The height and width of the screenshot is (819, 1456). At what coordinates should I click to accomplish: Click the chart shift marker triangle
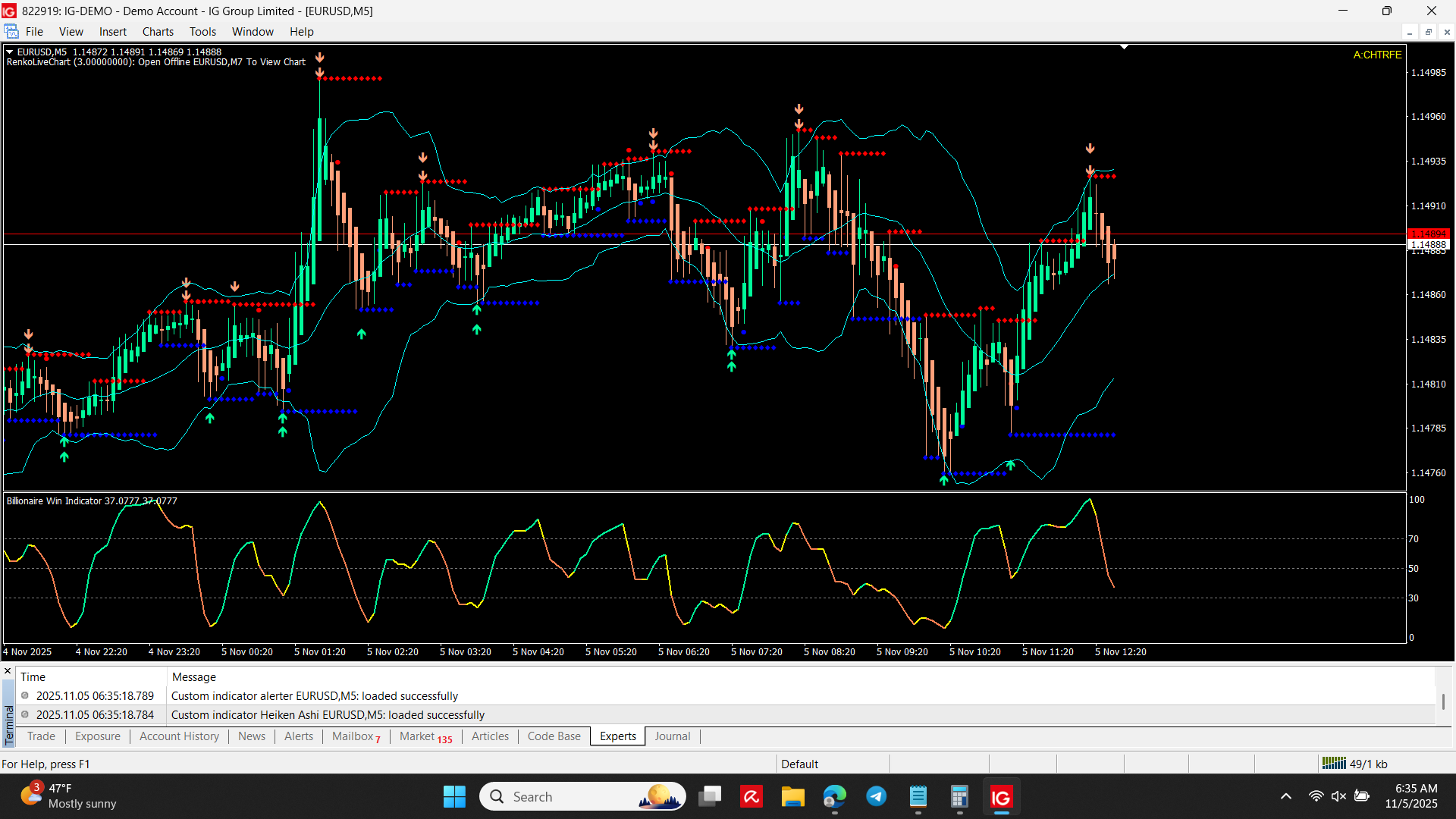[1124, 47]
